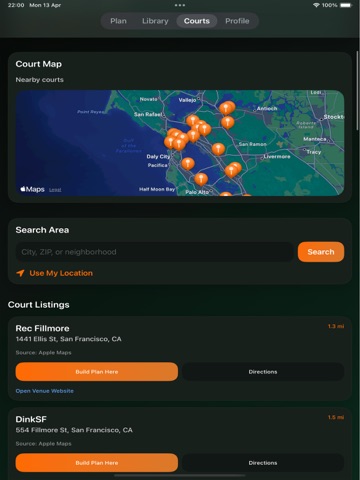Click the Court Listings heading
Image resolution: width=360 pixels, height=480 pixels.
pos(39,305)
